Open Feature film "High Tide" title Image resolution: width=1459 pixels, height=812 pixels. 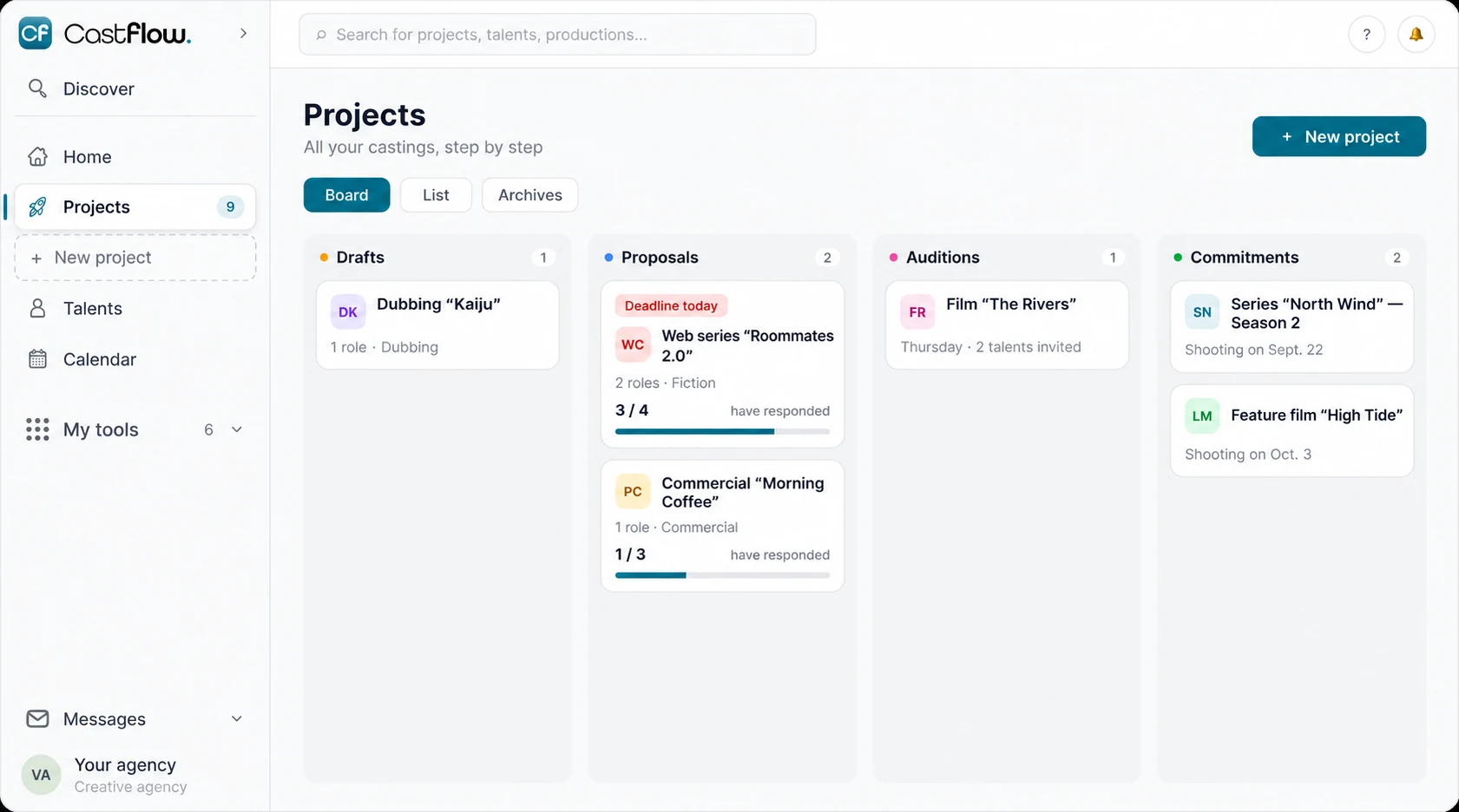[x=1317, y=416]
